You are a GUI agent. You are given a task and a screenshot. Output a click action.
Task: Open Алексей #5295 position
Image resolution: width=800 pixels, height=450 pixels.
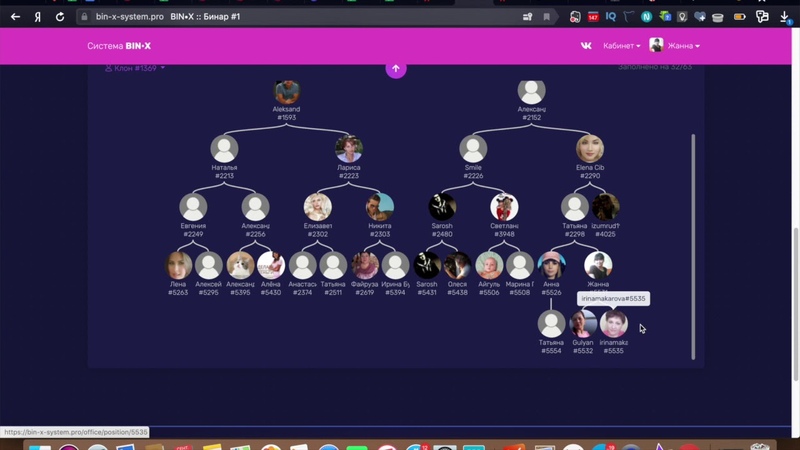coord(209,265)
